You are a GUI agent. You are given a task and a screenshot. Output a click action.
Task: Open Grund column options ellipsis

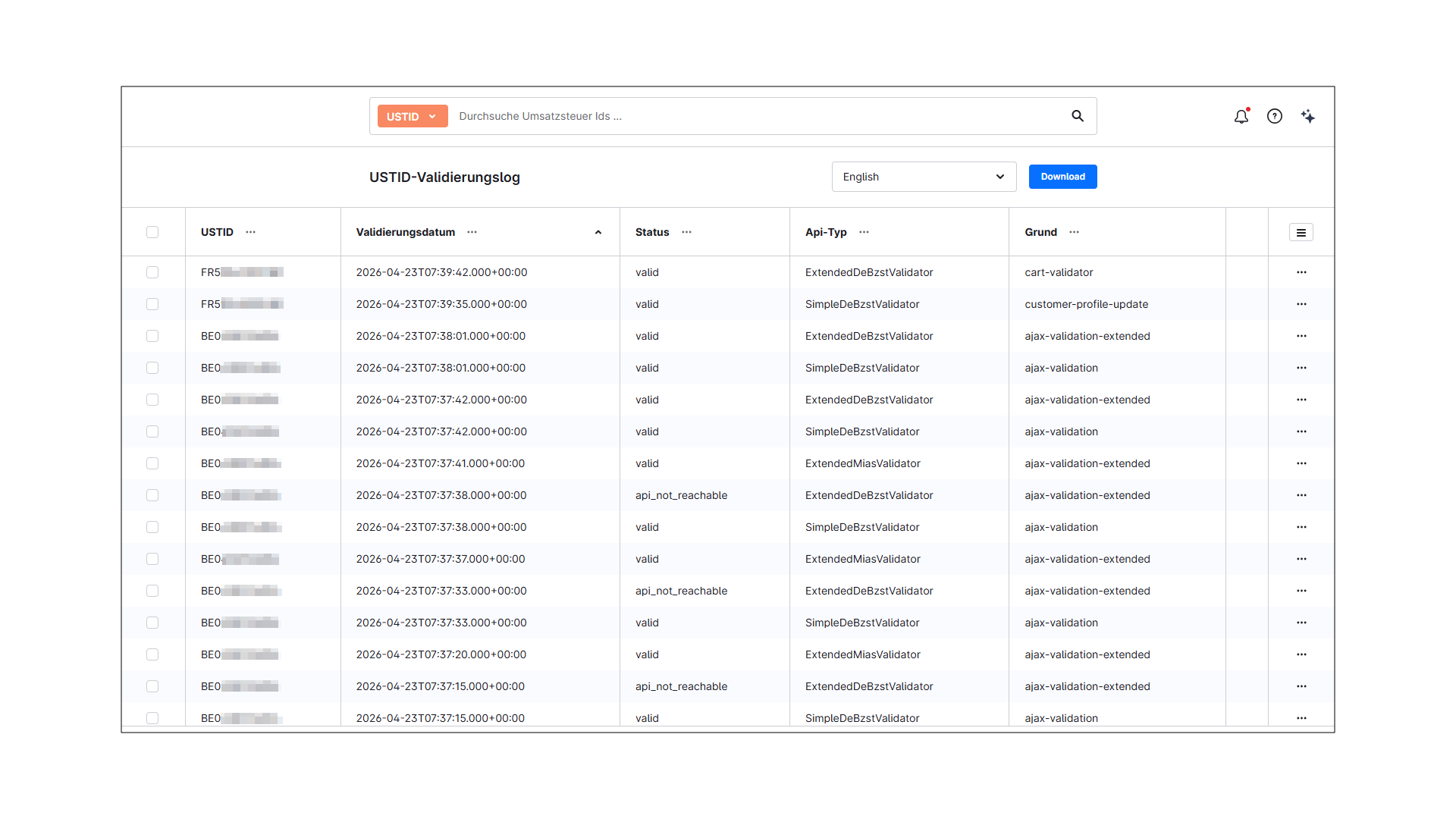(1075, 232)
